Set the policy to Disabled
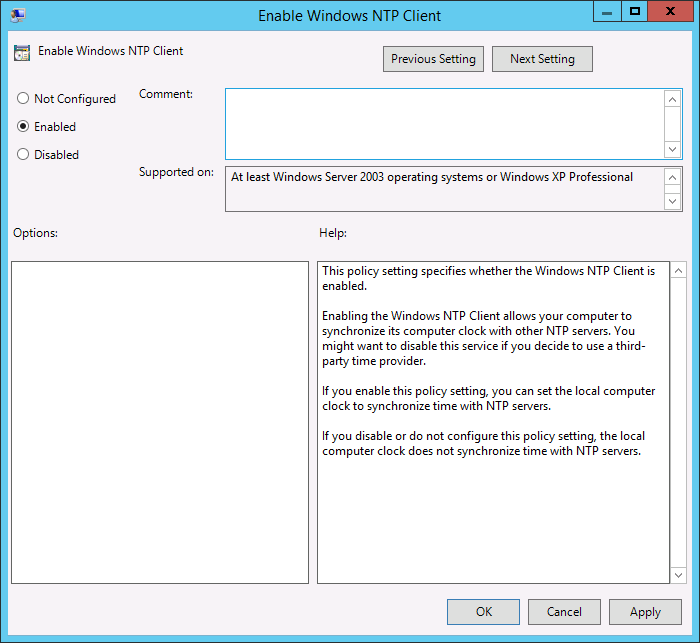This screenshot has width=700, height=643. pos(23,155)
